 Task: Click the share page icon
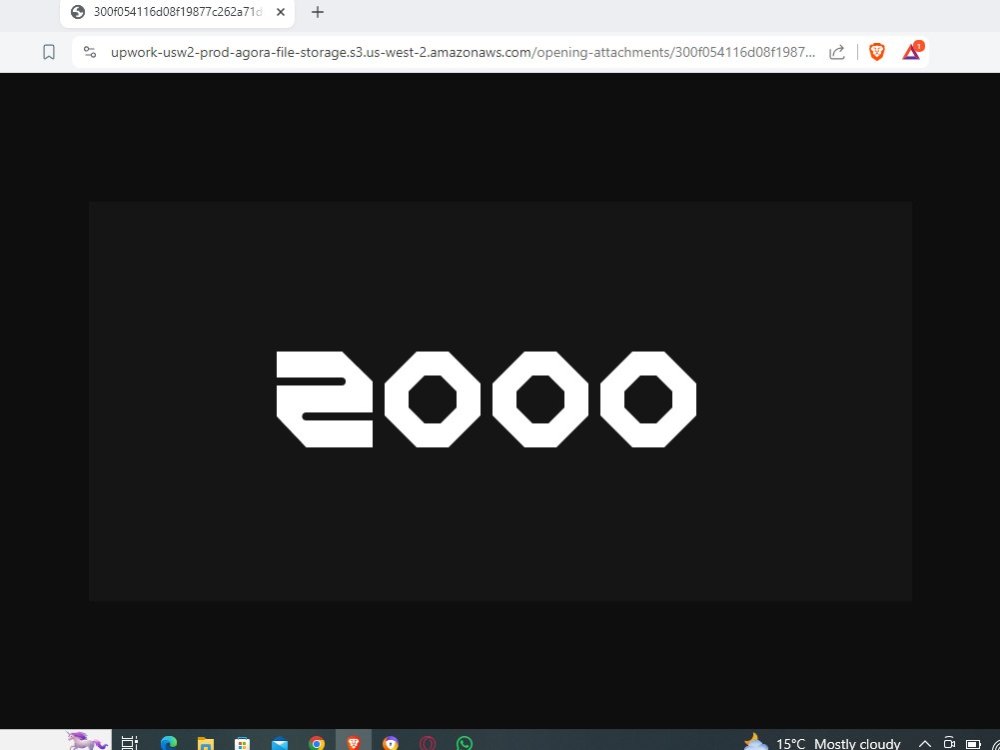pyautogui.click(x=837, y=52)
